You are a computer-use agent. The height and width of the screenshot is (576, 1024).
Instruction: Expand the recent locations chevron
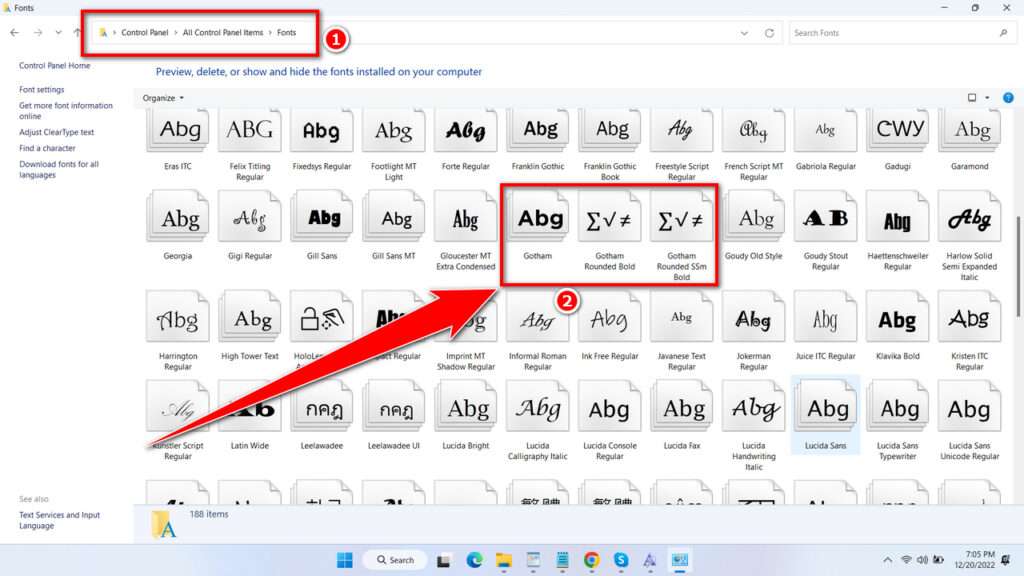tap(58, 33)
